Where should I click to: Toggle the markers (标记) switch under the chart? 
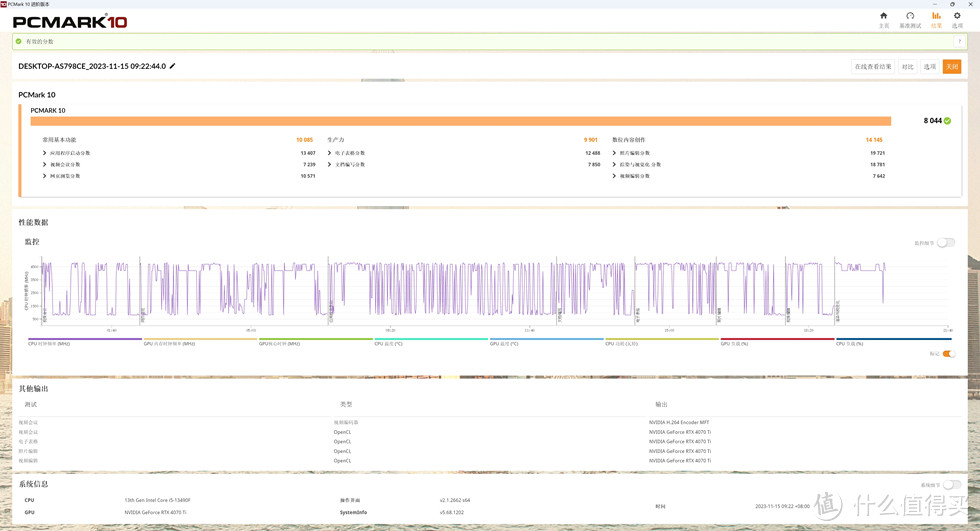(x=949, y=354)
